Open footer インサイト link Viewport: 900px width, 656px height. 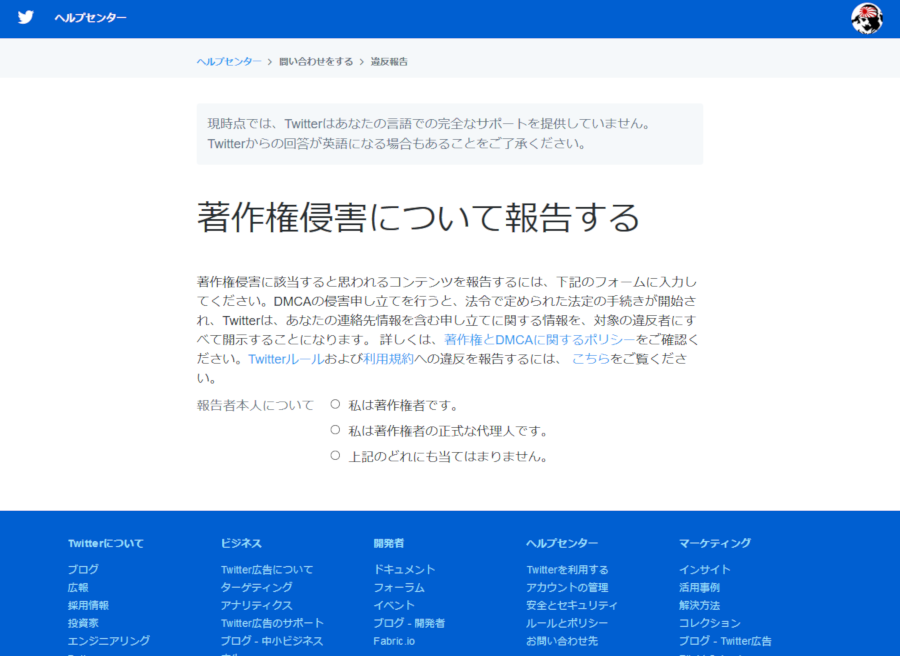point(705,570)
